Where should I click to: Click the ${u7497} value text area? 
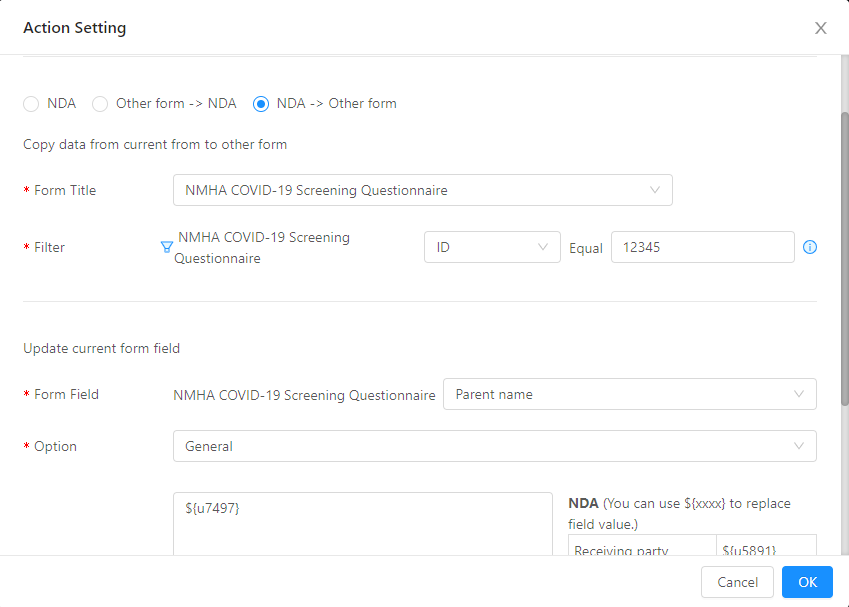363,524
